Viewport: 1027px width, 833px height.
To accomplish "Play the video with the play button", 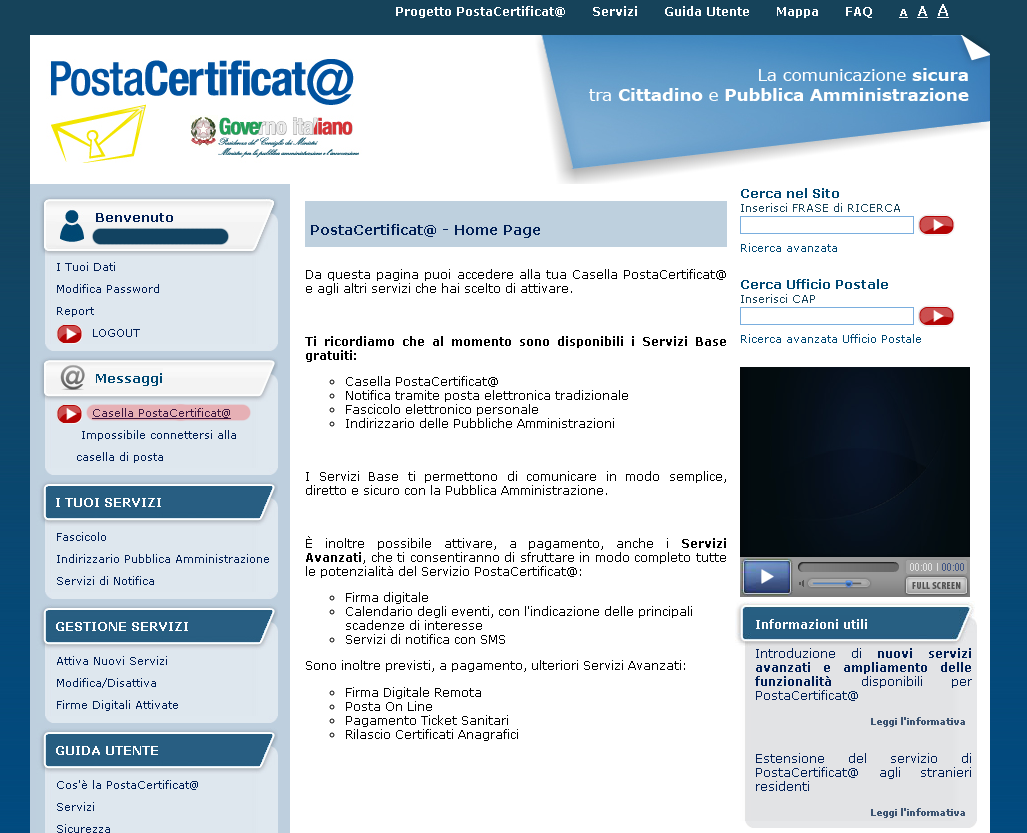I will [x=767, y=576].
